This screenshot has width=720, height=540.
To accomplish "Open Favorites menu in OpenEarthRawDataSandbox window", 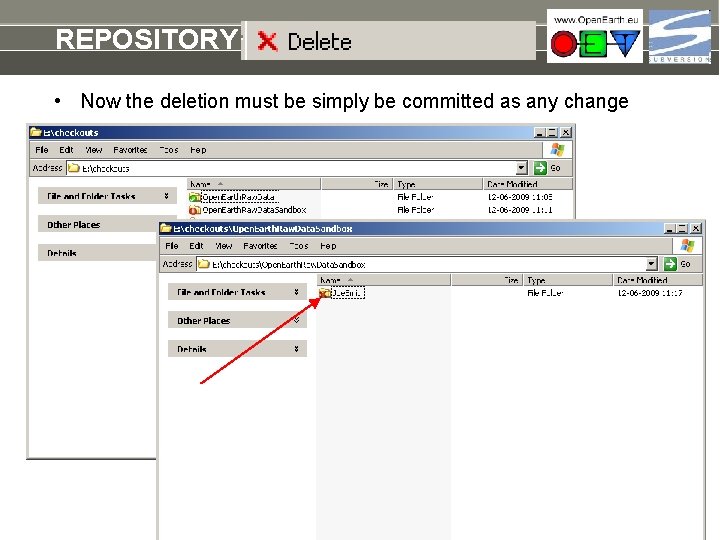I will [260, 246].
